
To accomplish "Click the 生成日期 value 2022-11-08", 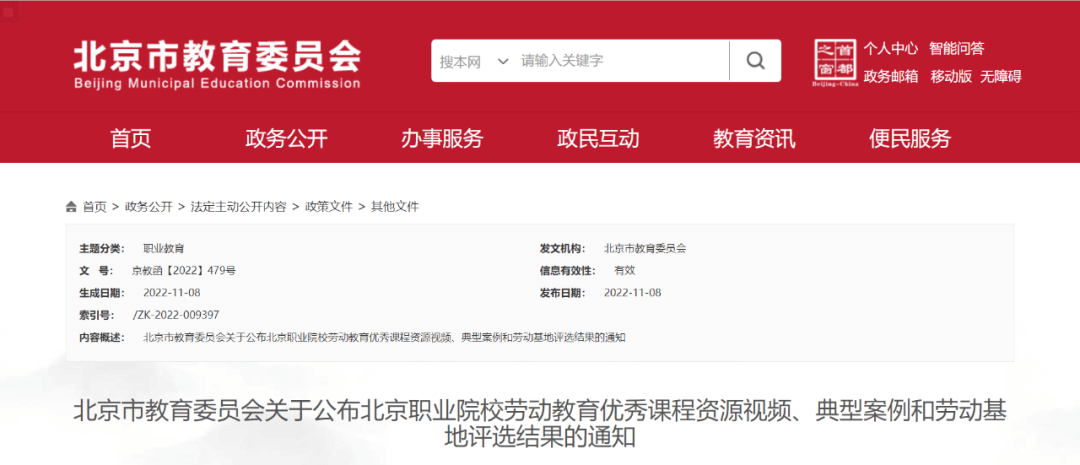I will click(x=172, y=293).
